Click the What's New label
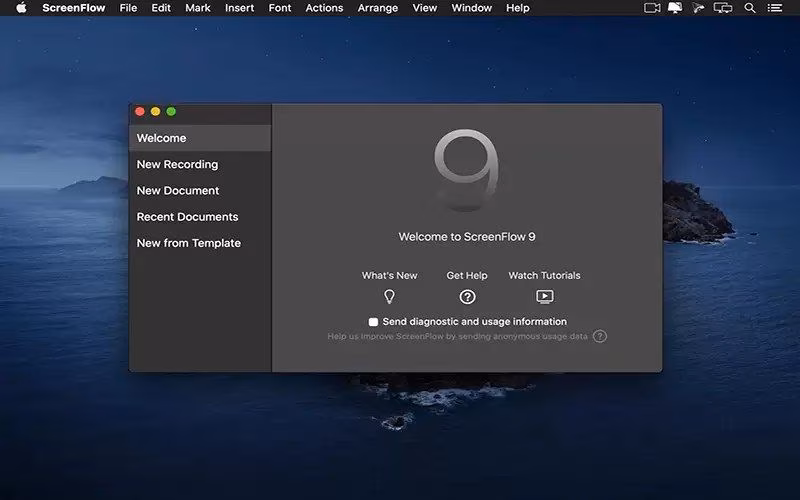Screen dimensions: 800x500 click(x=389, y=276)
